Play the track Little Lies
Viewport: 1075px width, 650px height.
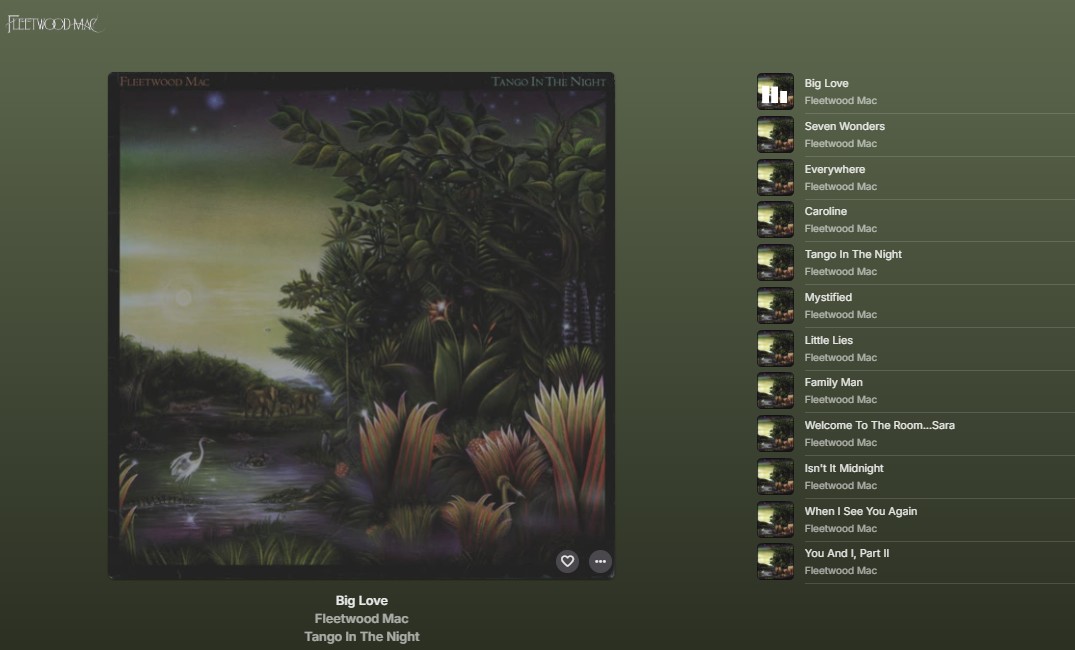[829, 340]
